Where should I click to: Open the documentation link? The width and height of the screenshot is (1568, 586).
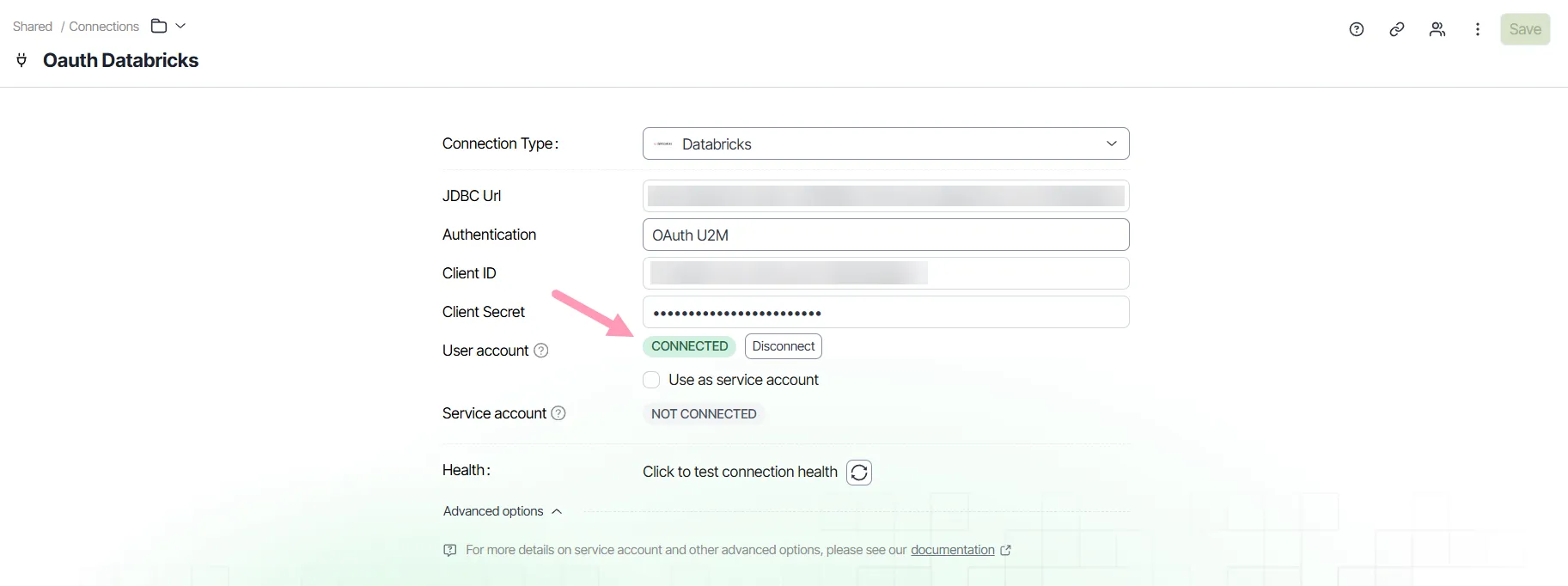953,550
